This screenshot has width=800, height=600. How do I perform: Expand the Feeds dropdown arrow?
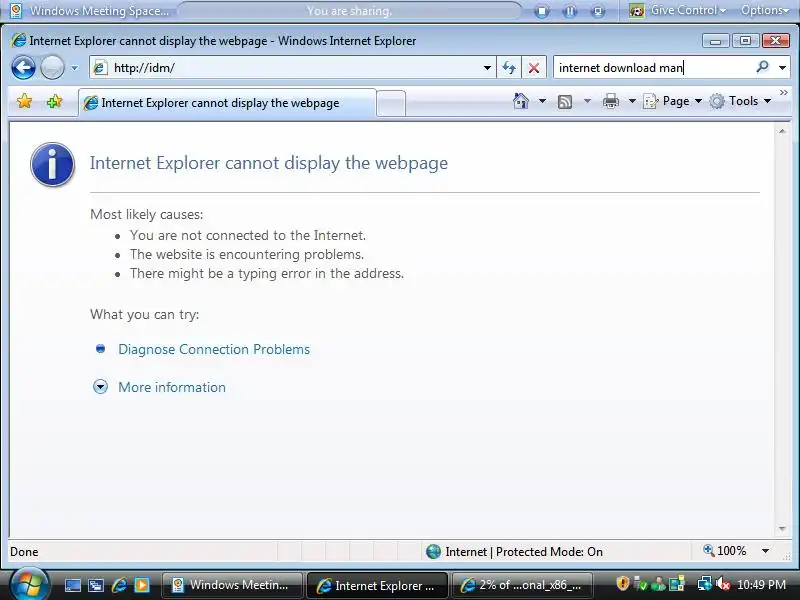[x=587, y=101]
